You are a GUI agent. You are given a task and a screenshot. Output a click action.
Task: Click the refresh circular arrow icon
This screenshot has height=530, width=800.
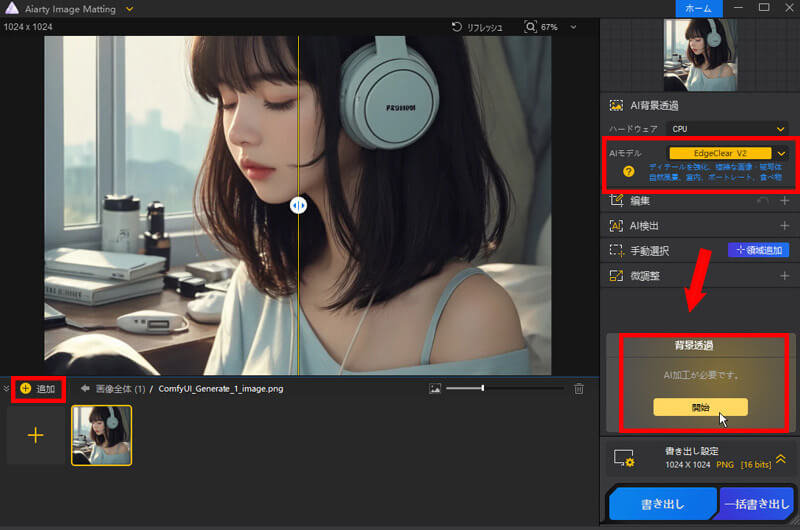tap(457, 27)
